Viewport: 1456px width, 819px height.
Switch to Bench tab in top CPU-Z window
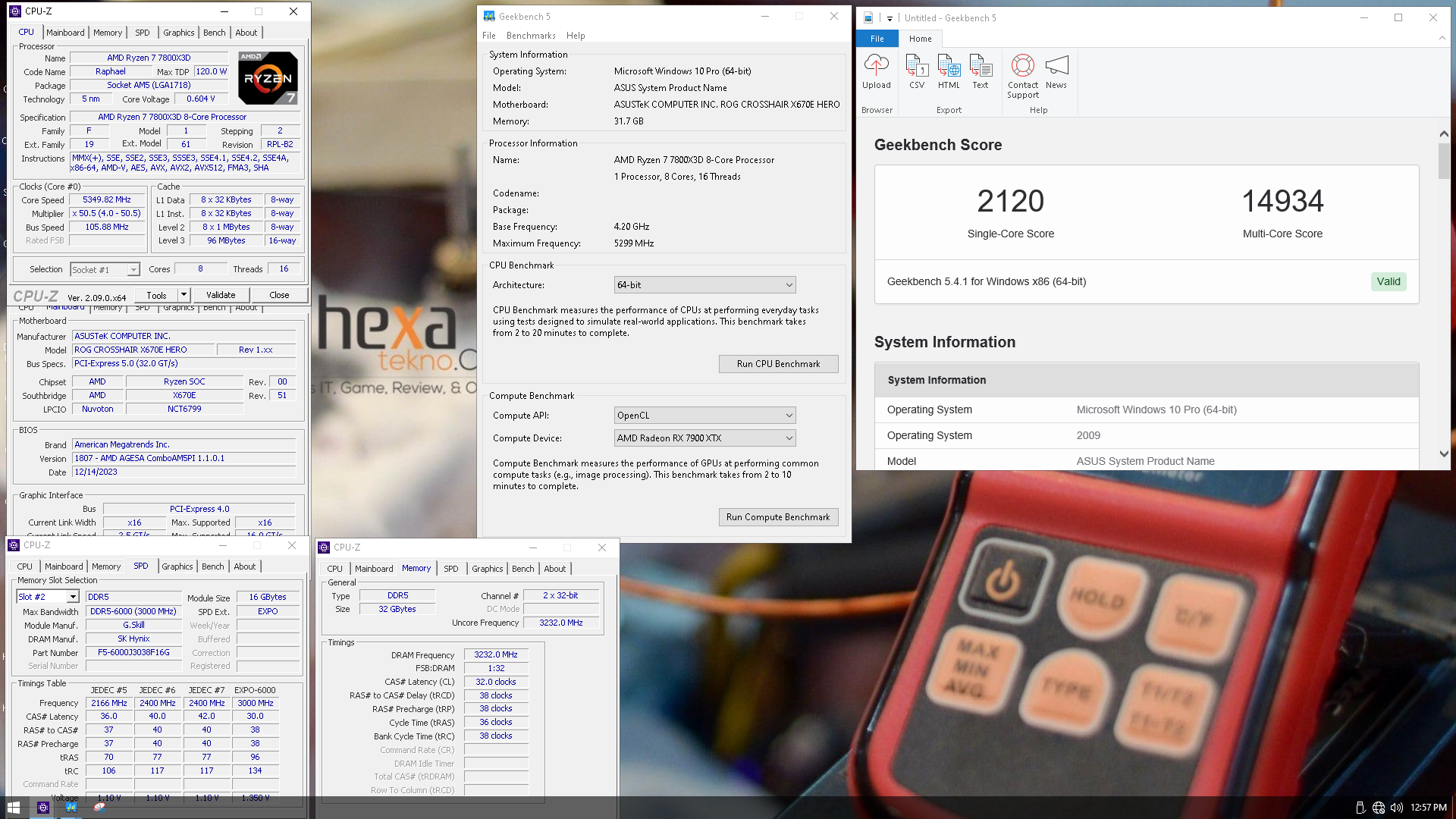click(x=215, y=33)
